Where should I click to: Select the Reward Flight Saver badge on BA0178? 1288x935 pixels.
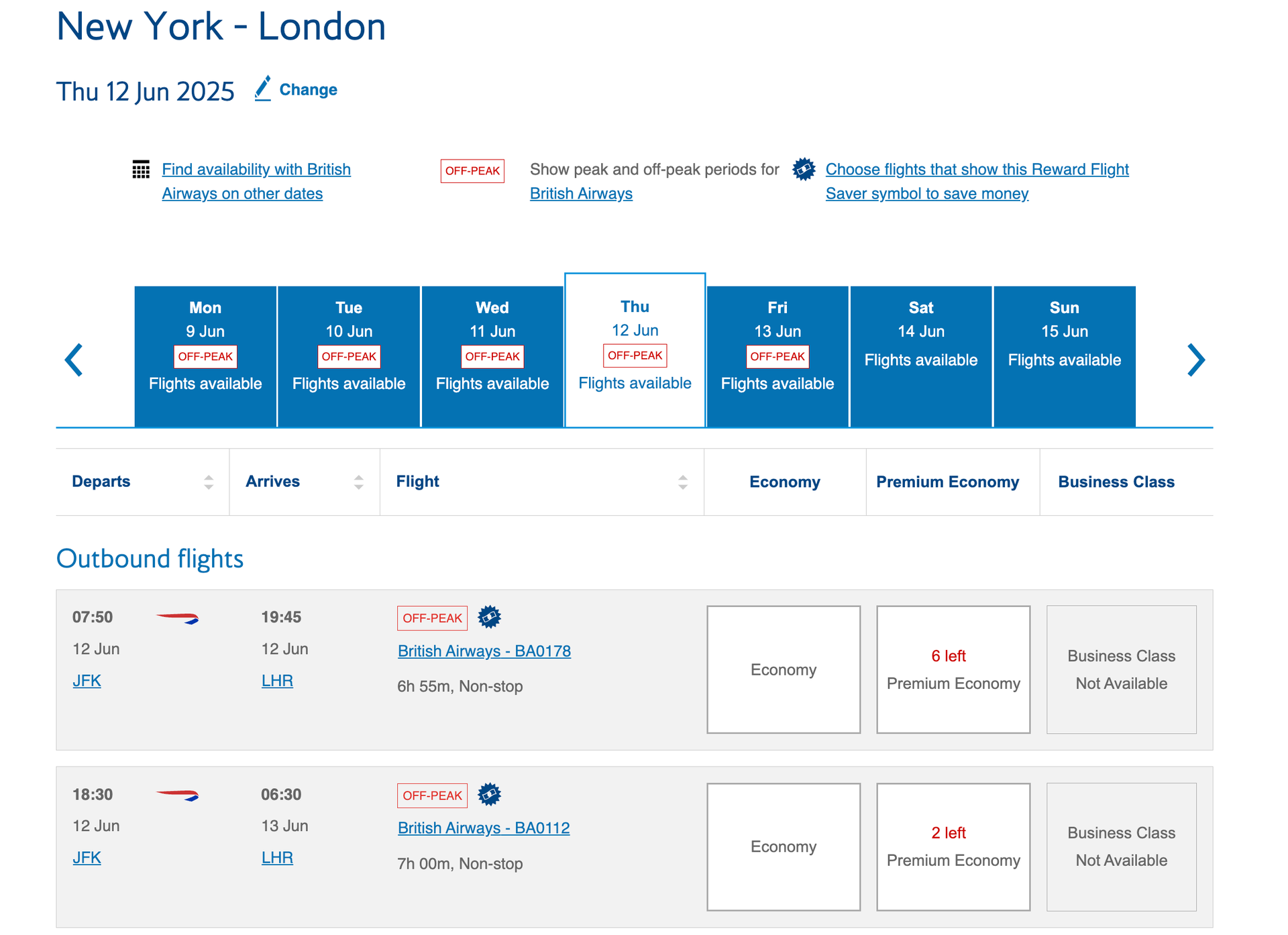490,617
